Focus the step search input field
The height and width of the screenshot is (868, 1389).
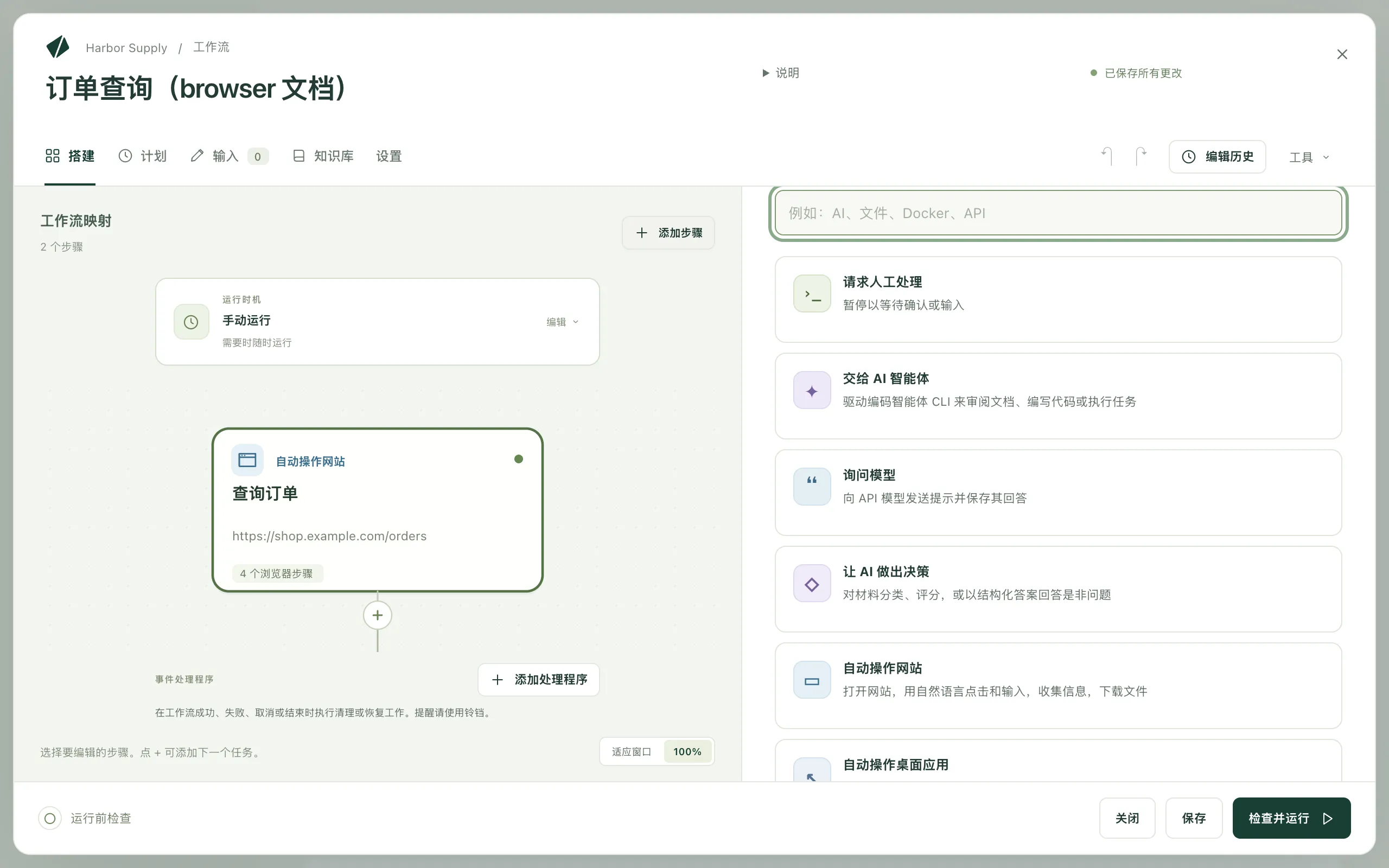1058,213
